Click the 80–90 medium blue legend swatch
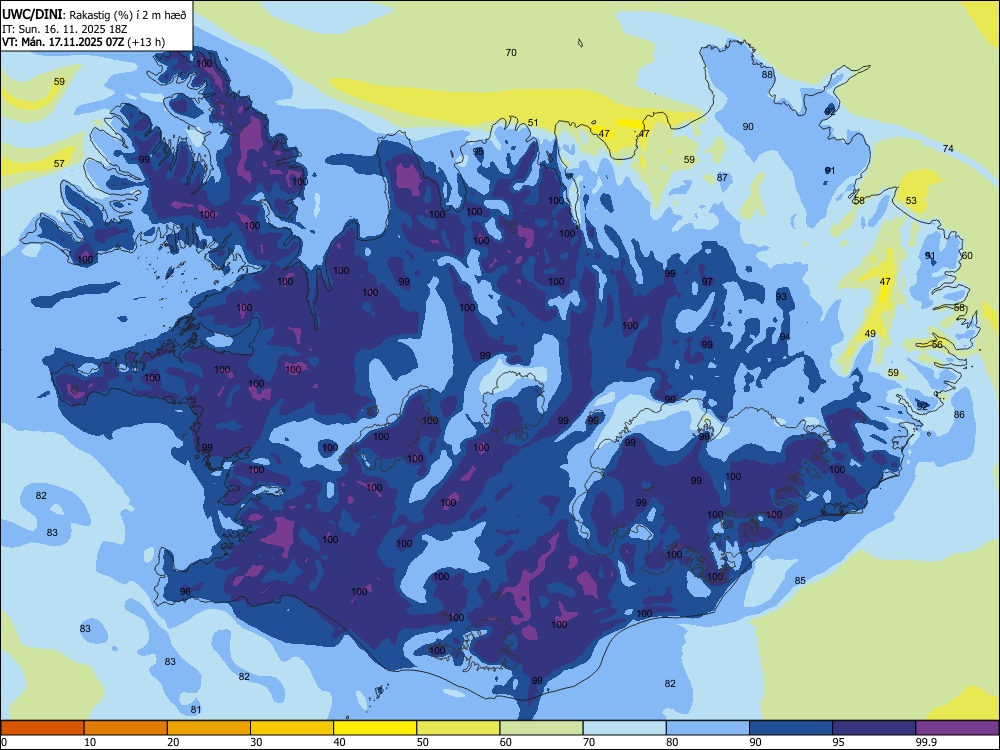 click(x=708, y=728)
